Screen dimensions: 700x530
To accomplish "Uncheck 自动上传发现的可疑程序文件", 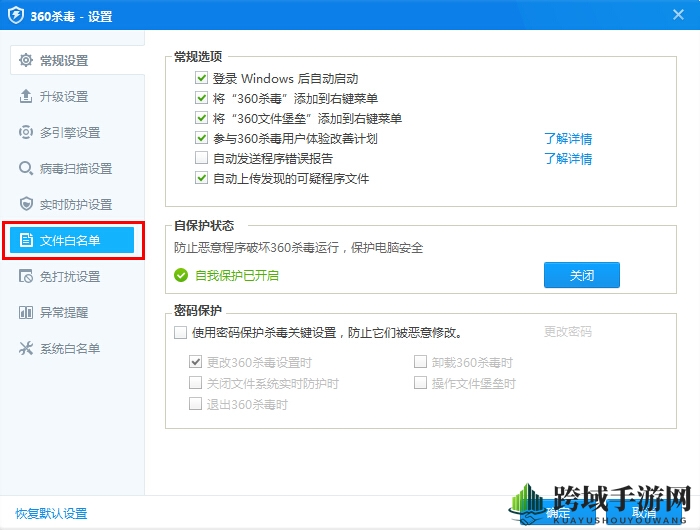I will [201, 178].
